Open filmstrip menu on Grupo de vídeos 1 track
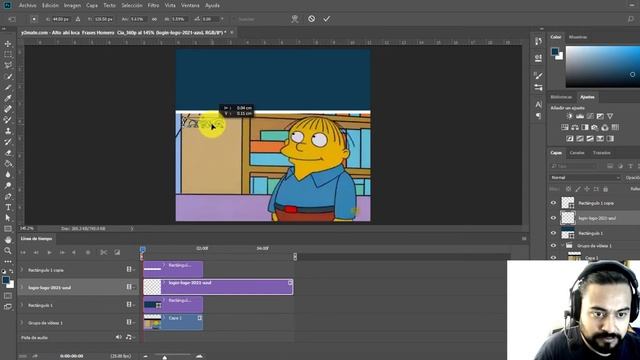 pyautogui.click(x=130, y=322)
